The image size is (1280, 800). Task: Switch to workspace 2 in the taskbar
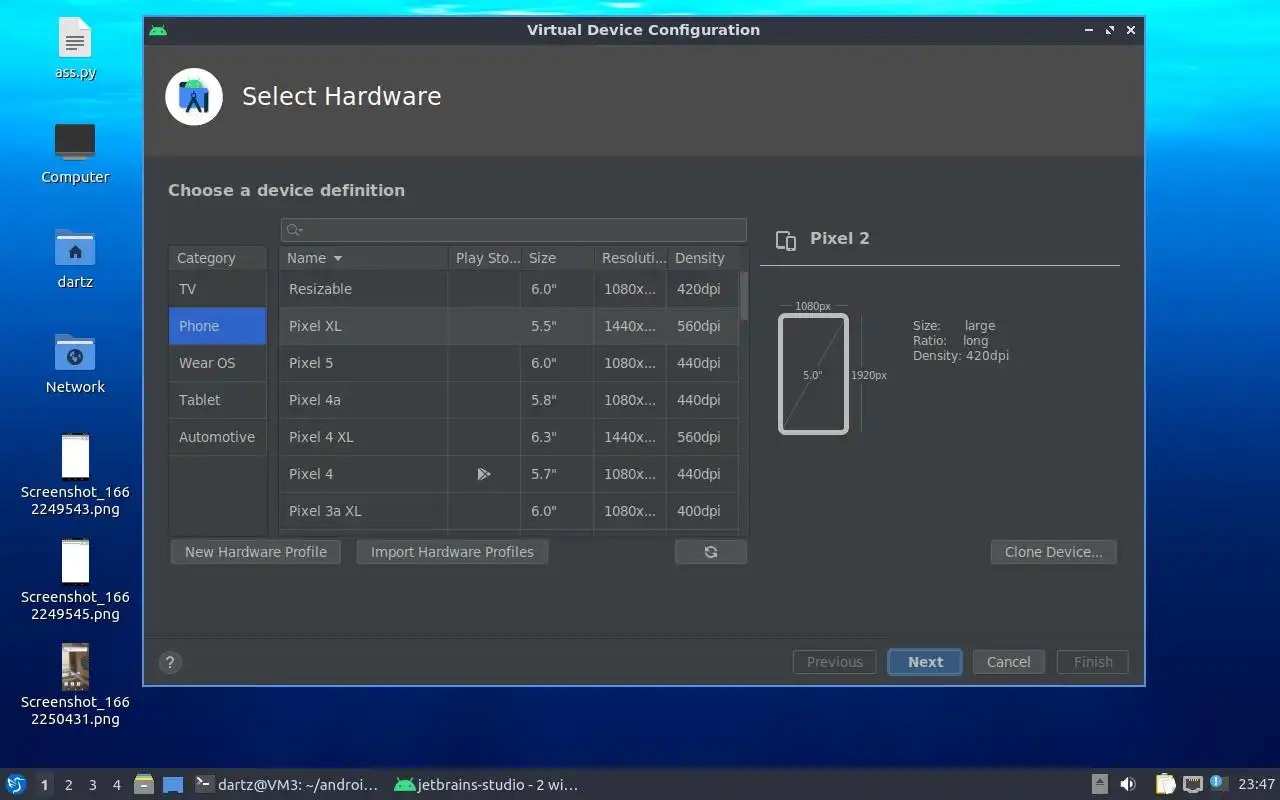[68, 785]
